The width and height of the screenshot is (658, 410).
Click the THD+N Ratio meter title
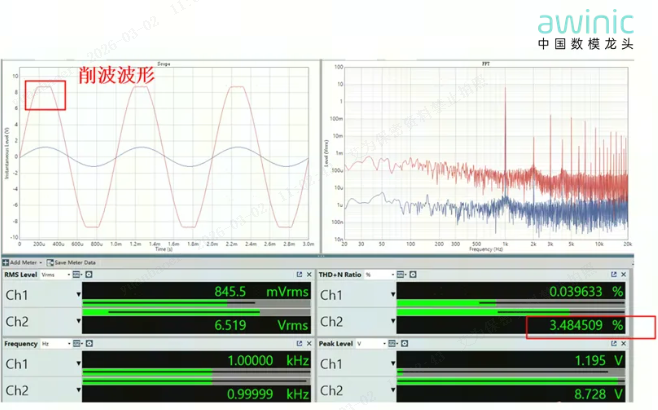(x=340, y=275)
